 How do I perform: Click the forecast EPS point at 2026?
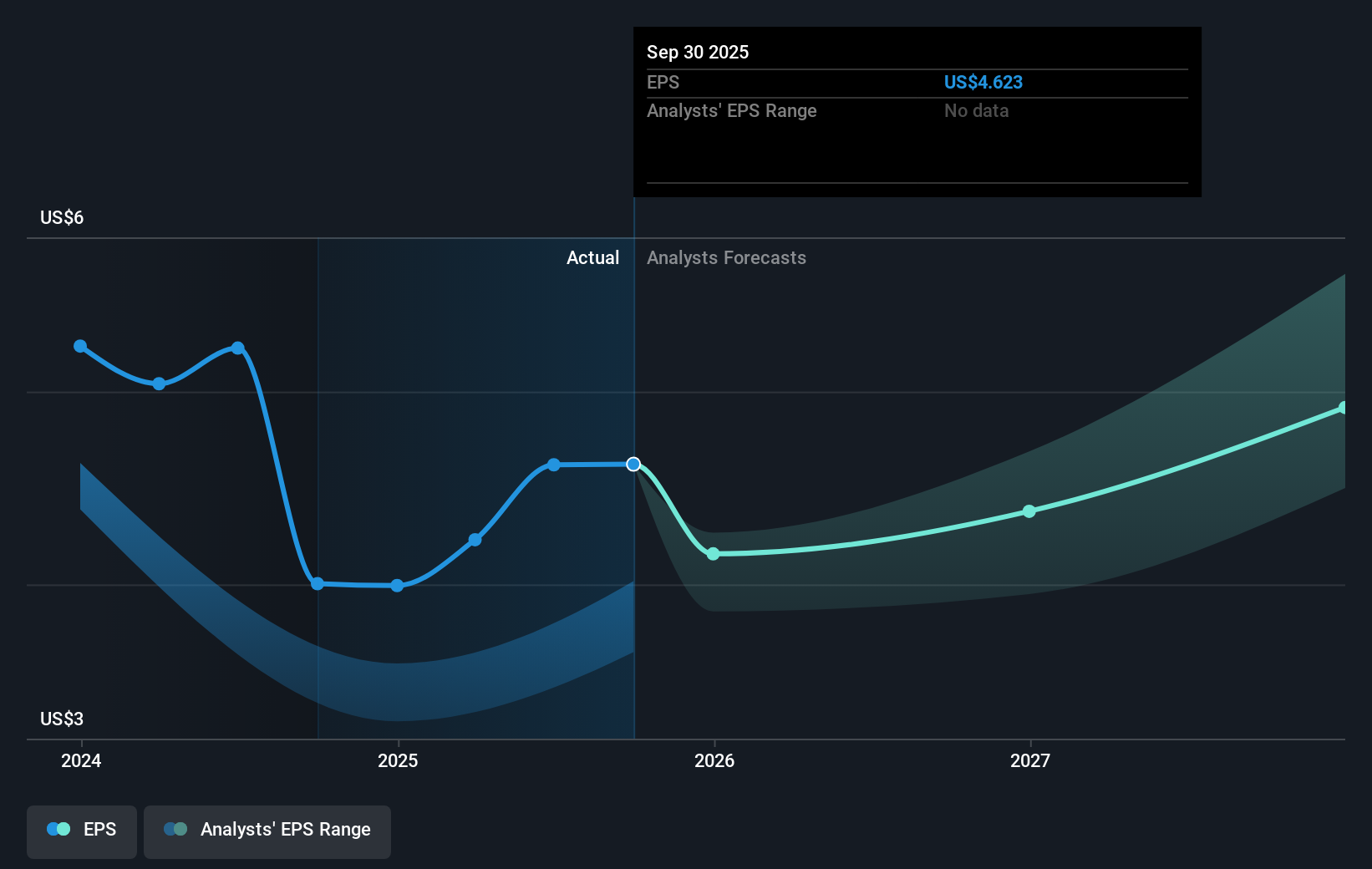[x=713, y=554]
